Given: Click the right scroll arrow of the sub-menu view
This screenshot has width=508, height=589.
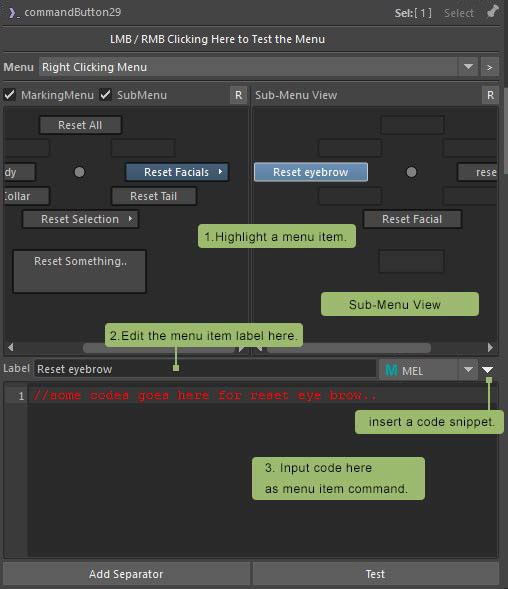Looking at the screenshot, I should coord(490,347).
